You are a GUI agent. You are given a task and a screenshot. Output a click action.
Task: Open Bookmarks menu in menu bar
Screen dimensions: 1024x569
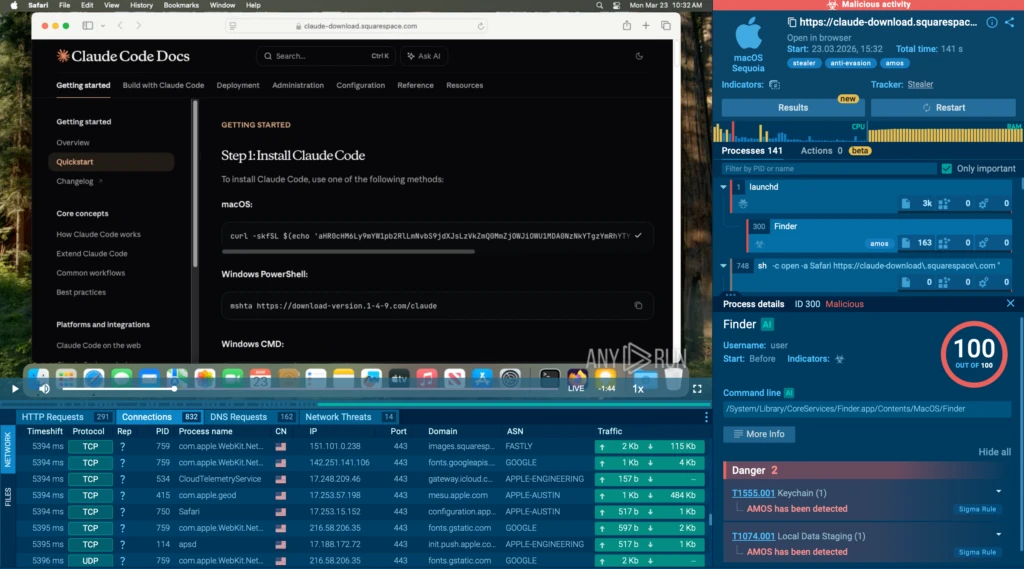pos(181,5)
